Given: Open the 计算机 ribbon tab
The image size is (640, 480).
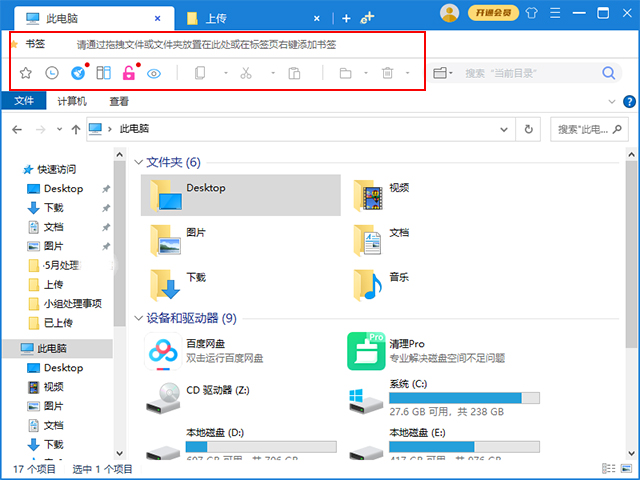Looking at the screenshot, I should [x=72, y=101].
